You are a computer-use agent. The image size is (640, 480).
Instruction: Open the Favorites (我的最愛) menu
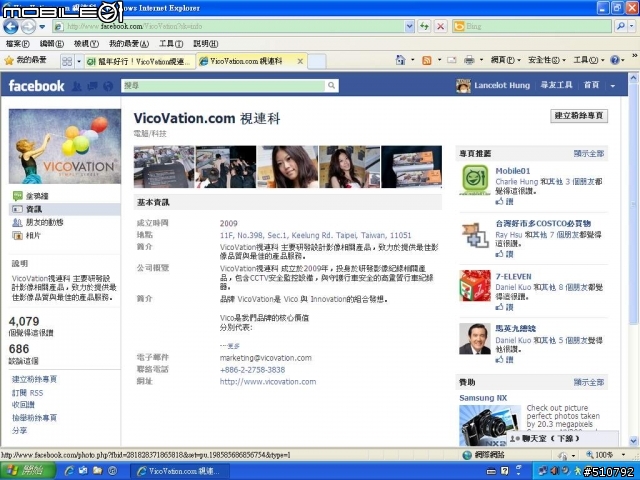click(129, 44)
